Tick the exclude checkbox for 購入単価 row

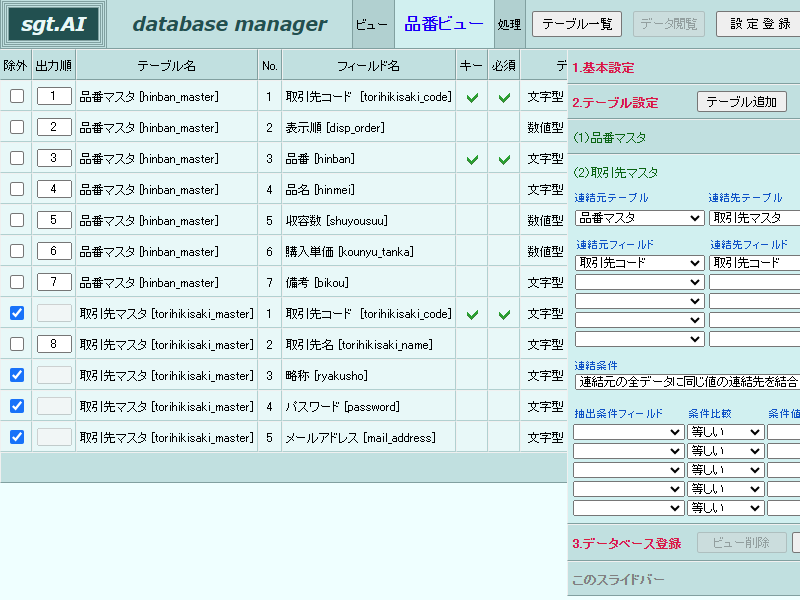(x=17, y=251)
